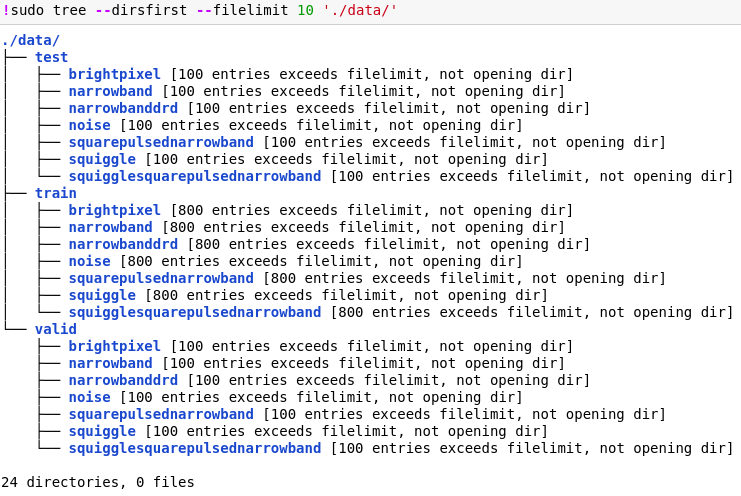741x496 pixels.
Task: Click the filelimit value 10 in command
Action: [305, 10]
